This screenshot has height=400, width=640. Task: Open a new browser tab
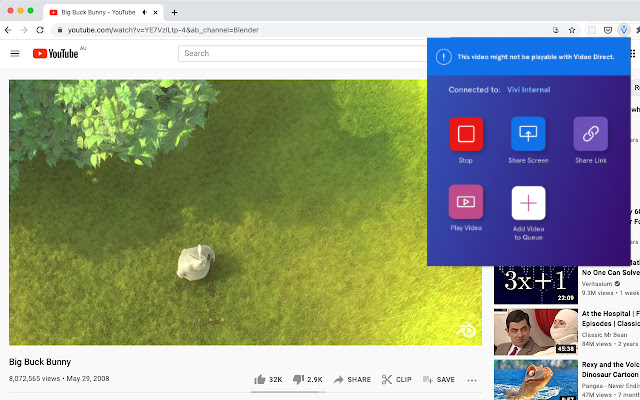point(174,13)
